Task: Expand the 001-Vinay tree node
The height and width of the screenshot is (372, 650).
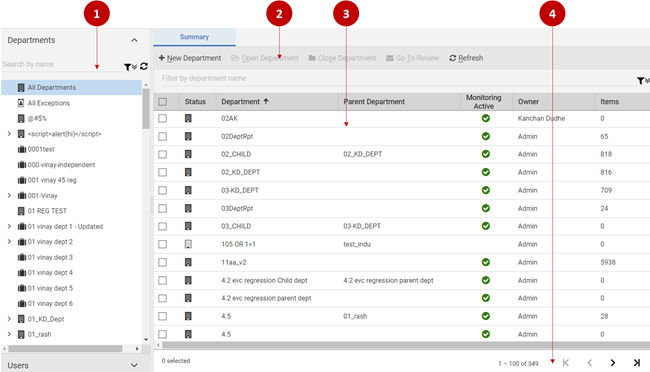Action: click(x=9, y=195)
